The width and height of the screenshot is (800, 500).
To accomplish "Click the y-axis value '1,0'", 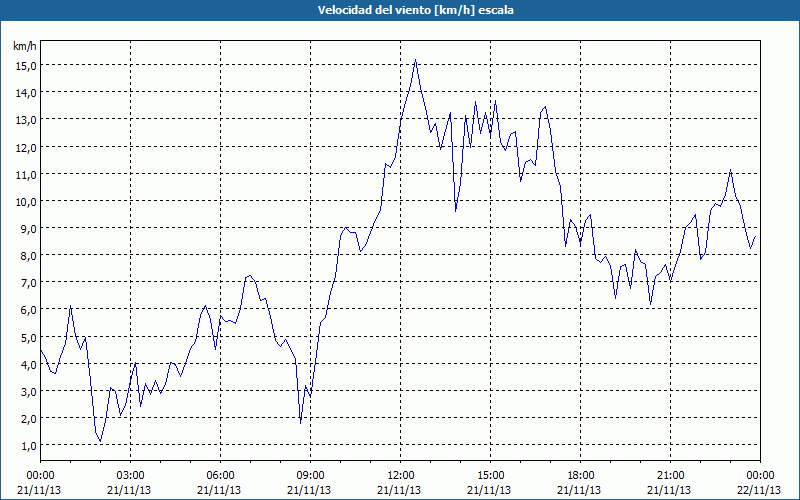I will click(x=28, y=445).
